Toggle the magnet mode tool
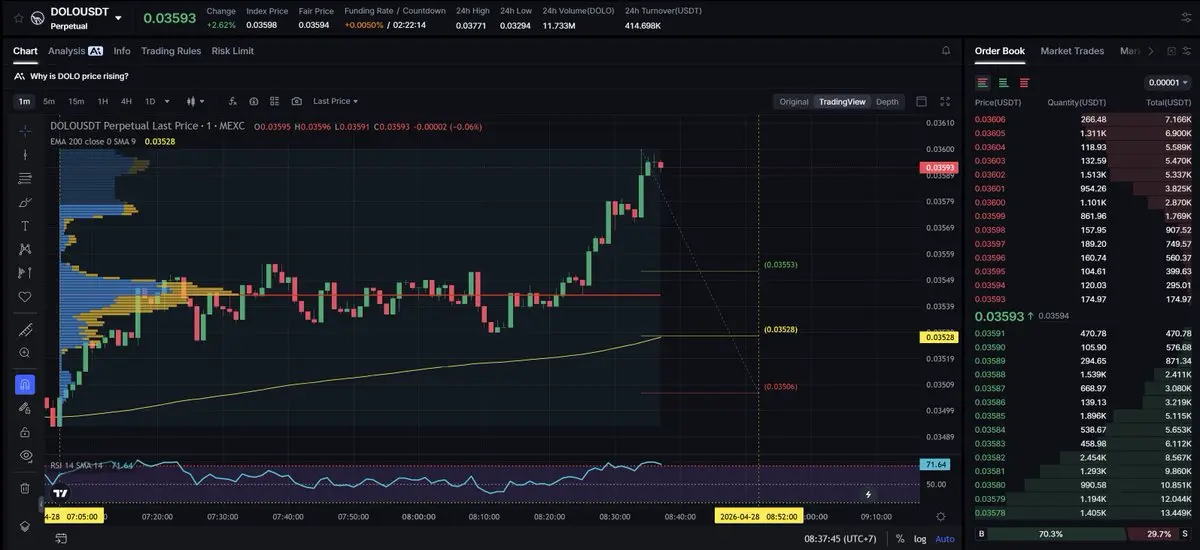Viewport: 1200px width, 550px height. click(25, 384)
